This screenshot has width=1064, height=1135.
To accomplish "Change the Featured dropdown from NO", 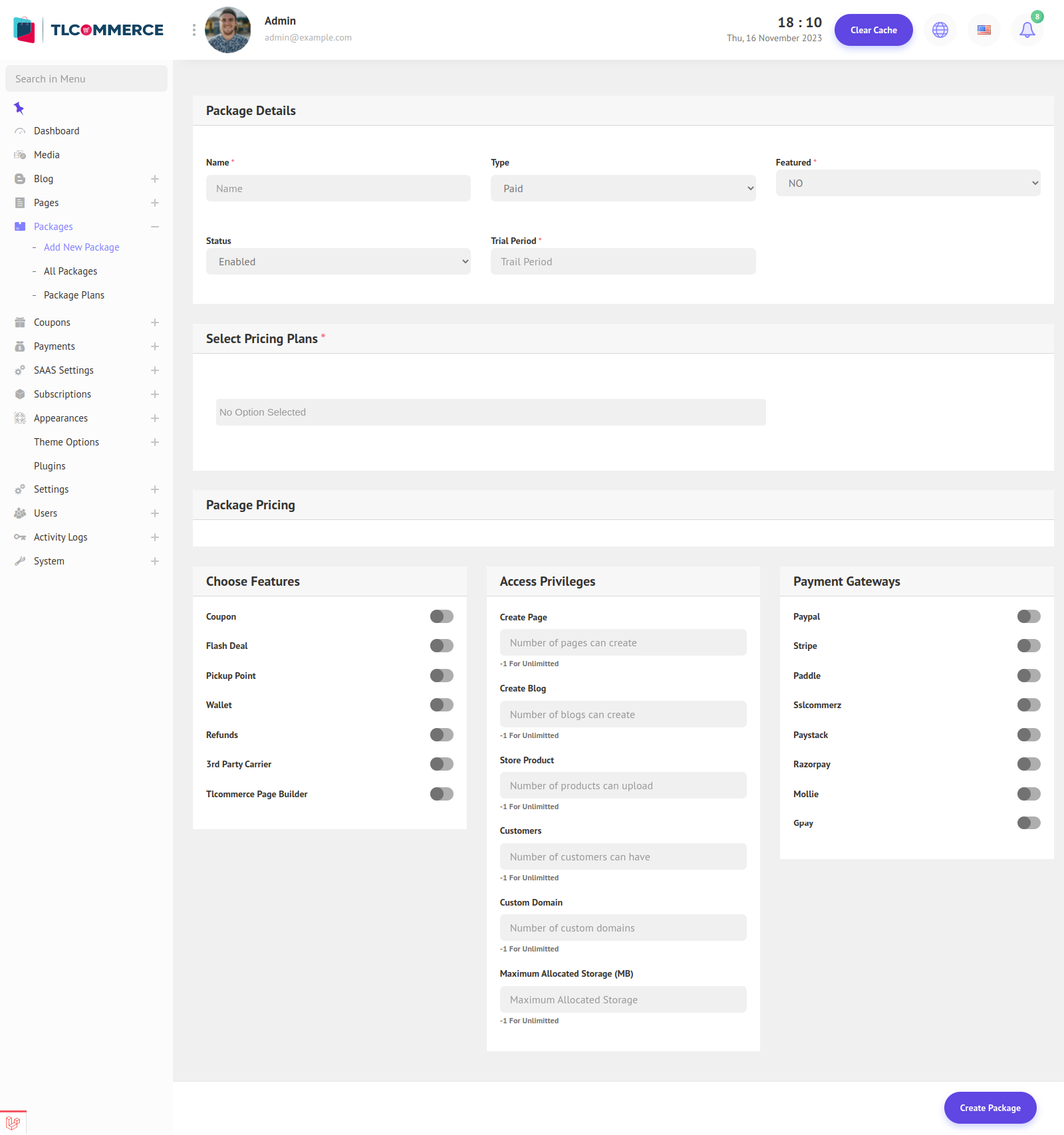I will pos(908,183).
